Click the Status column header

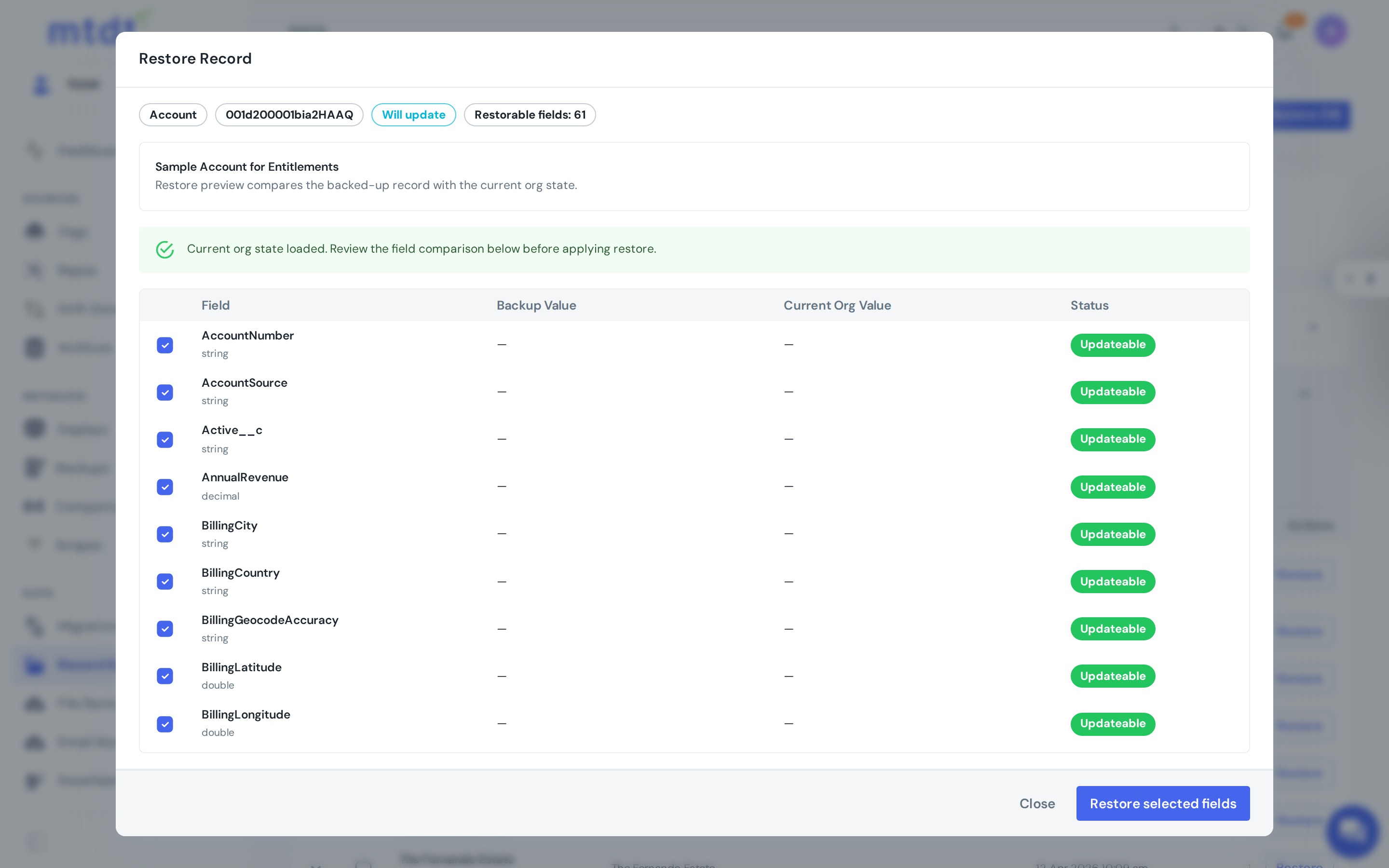(1089, 305)
